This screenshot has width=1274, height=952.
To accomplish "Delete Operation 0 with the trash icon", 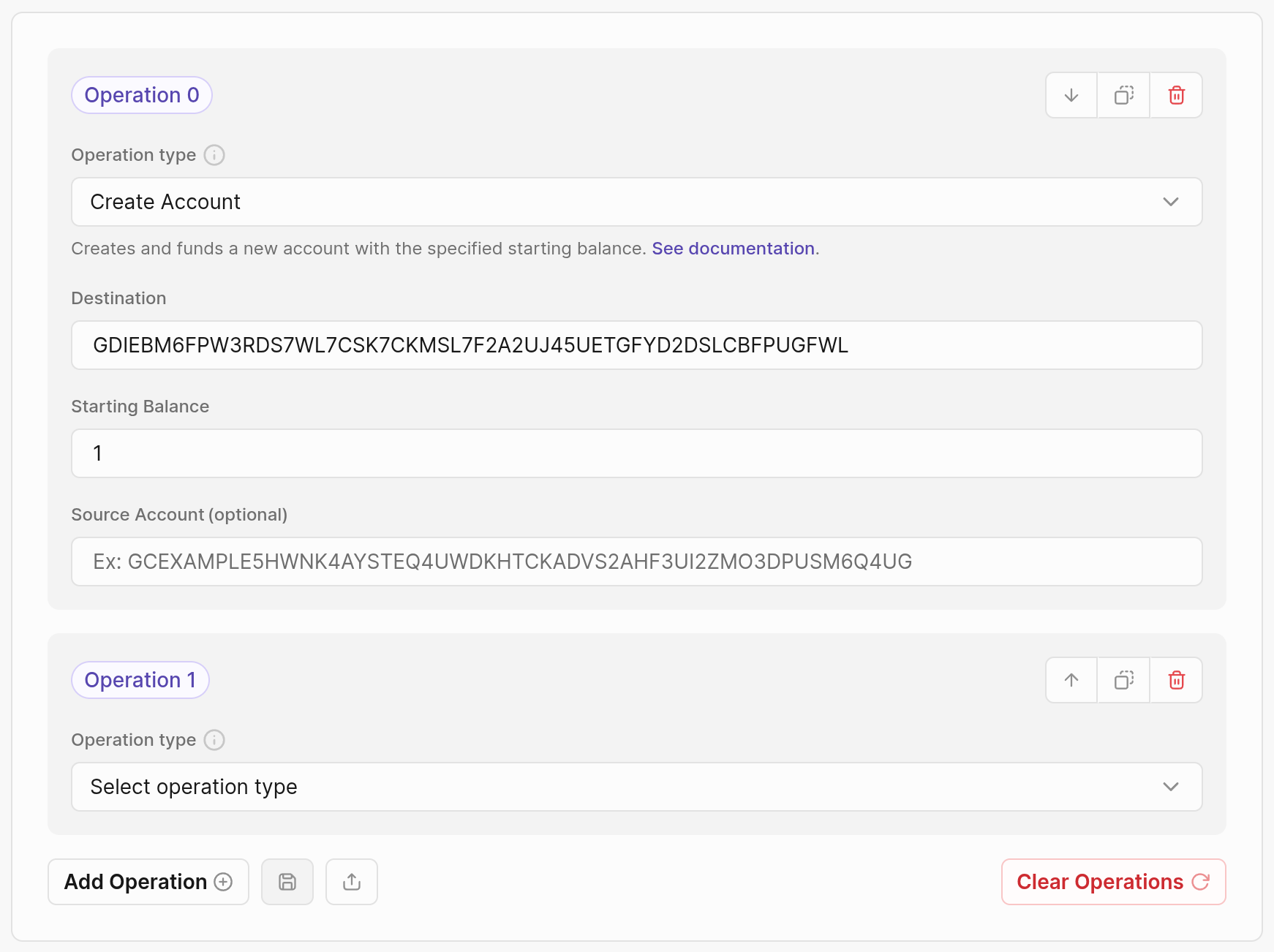I will [x=1176, y=95].
